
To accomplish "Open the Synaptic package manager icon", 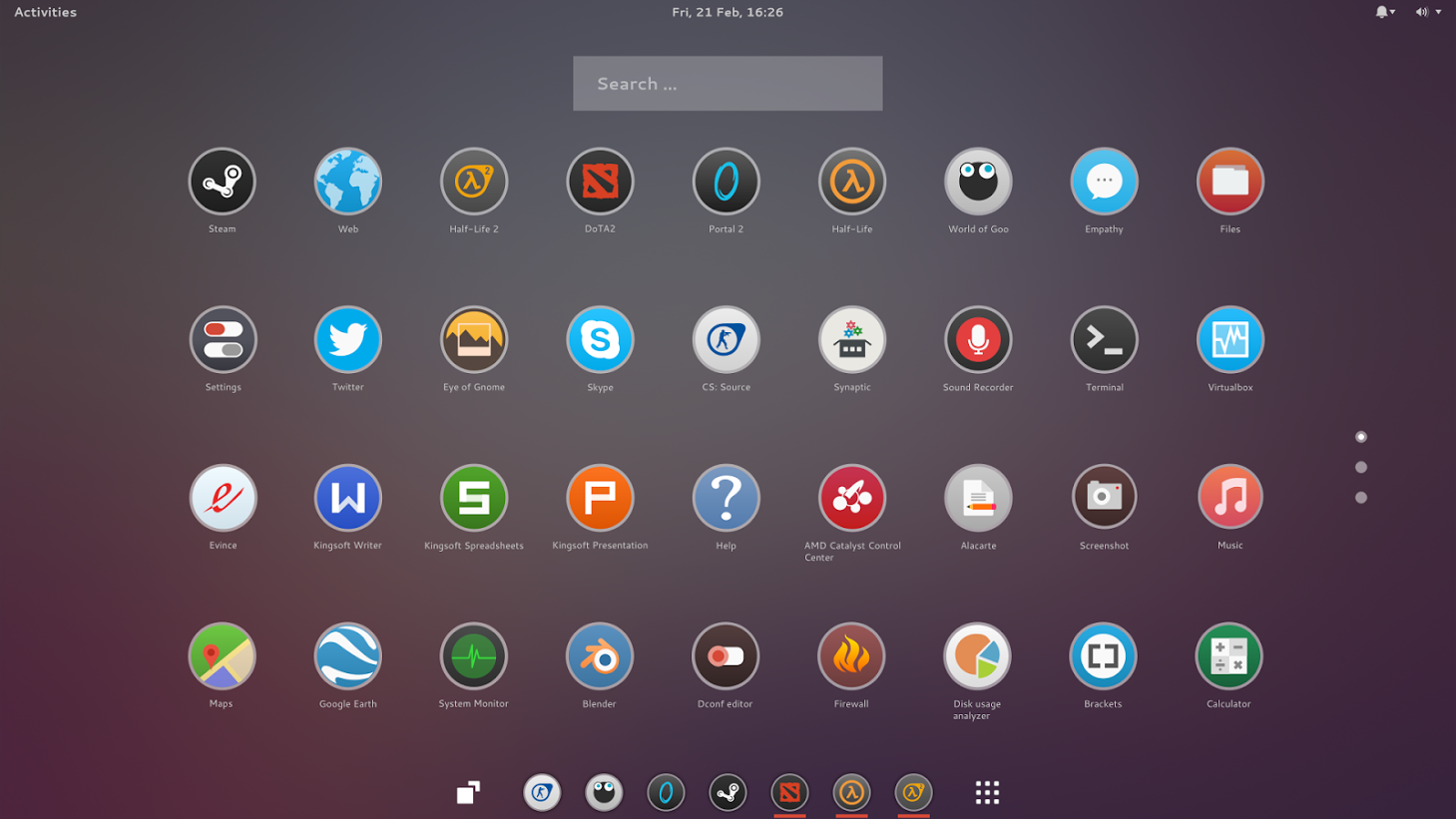I will pos(851,340).
